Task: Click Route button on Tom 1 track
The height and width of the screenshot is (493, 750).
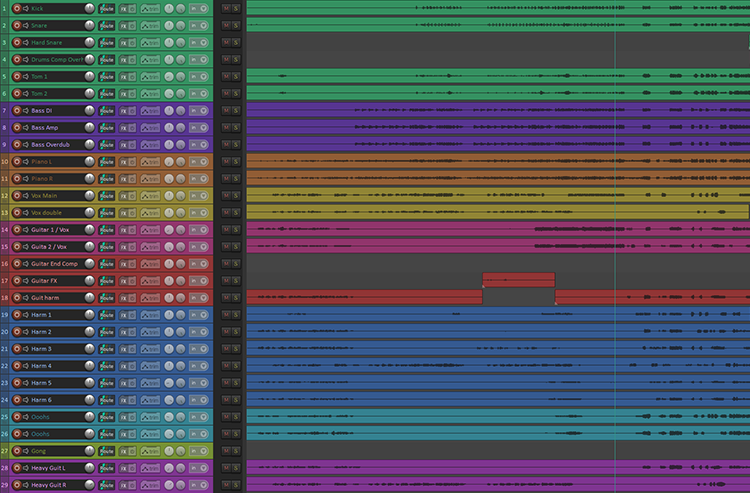Action: point(106,77)
